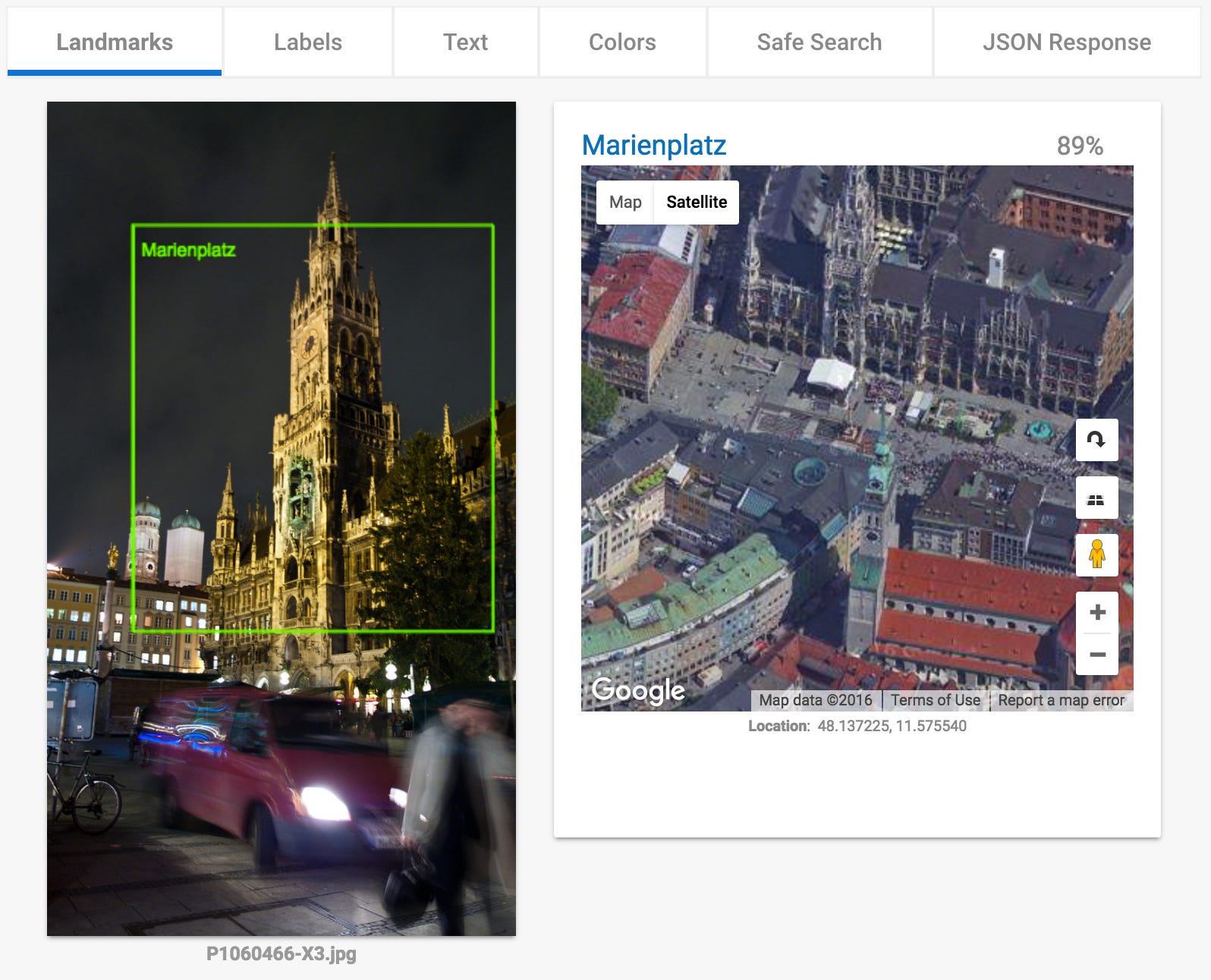Screen dimensions: 1211x980
Task: Click the Street View pegman icon
Action: click(x=1096, y=554)
